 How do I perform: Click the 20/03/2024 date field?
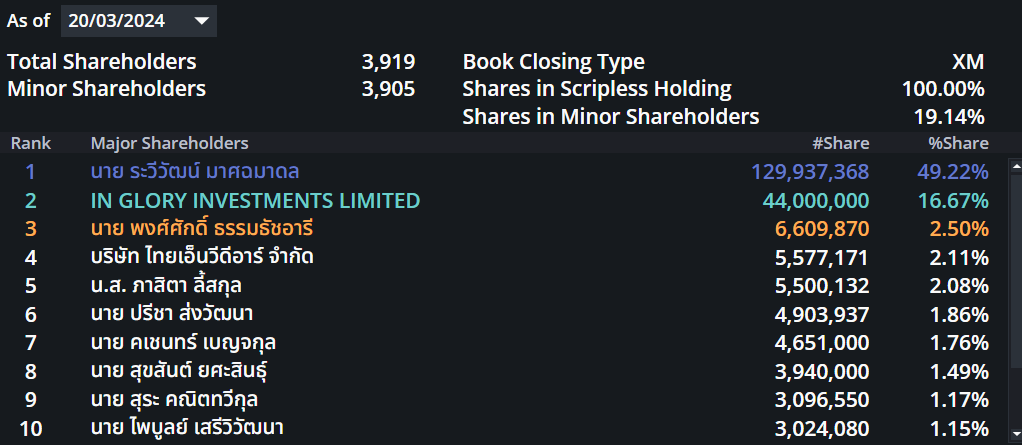(139, 21)
